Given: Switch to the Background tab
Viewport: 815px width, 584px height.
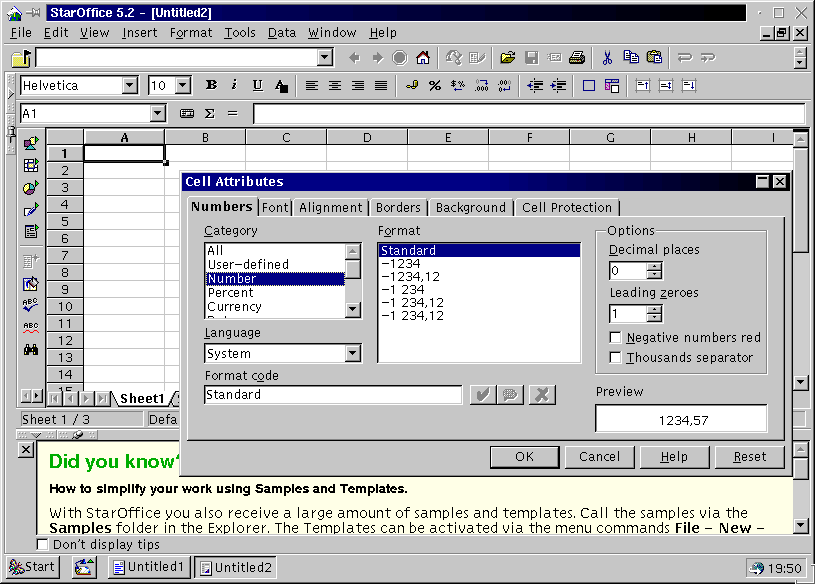Looking at the screenshot, I should tap(470, 207).
